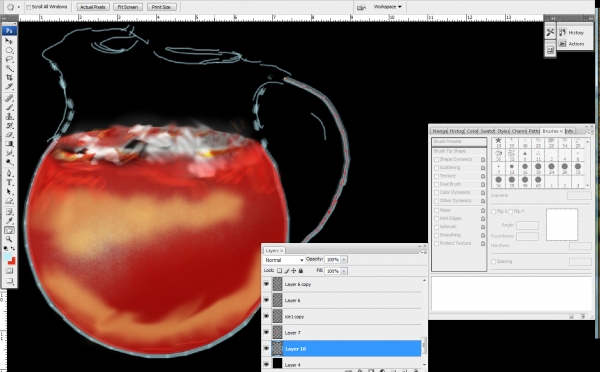Select the Brush tool in the toolbox
This screenshot has width=600, height=372.
pyautogui.click(x=9, y=107)
